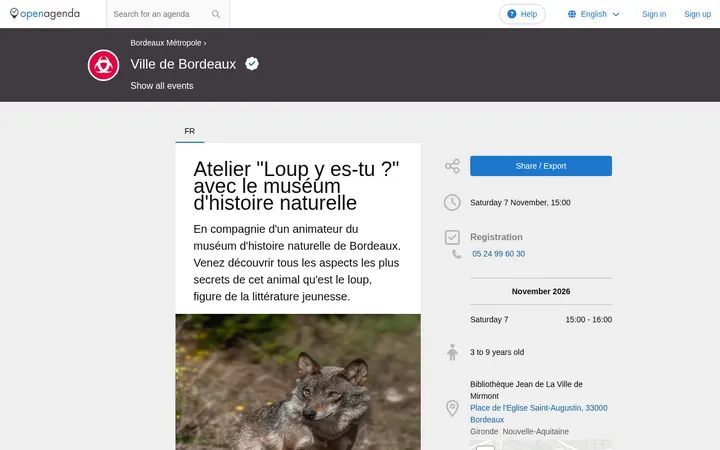The image size is (720, 450).
Task: Open the English language dropdown
Action: click(x=594, y=14)
